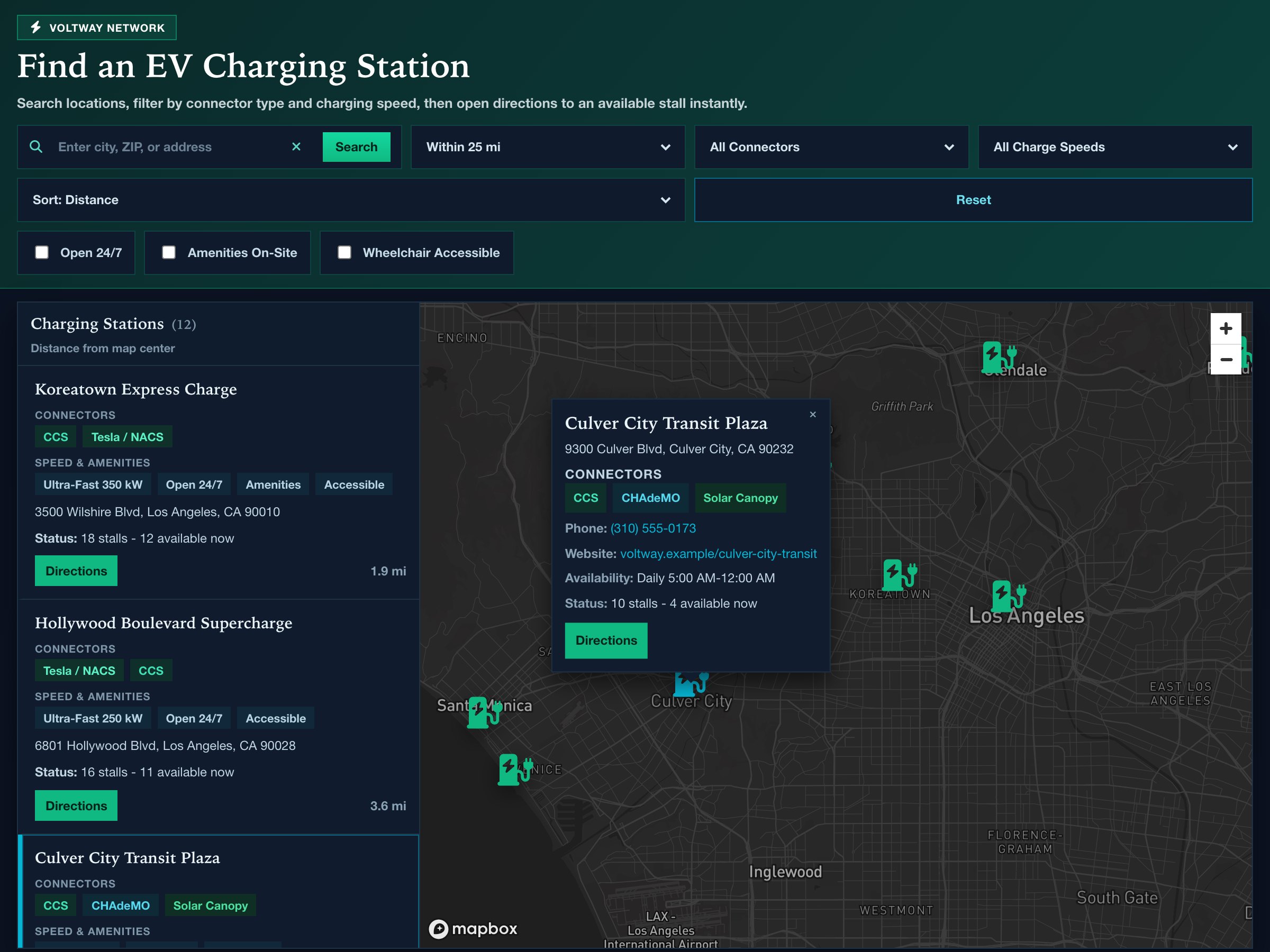Get directions to Koreatown Express Charge
The height and width of the screenshot is (952, 1270).
[x=76, y=571]
